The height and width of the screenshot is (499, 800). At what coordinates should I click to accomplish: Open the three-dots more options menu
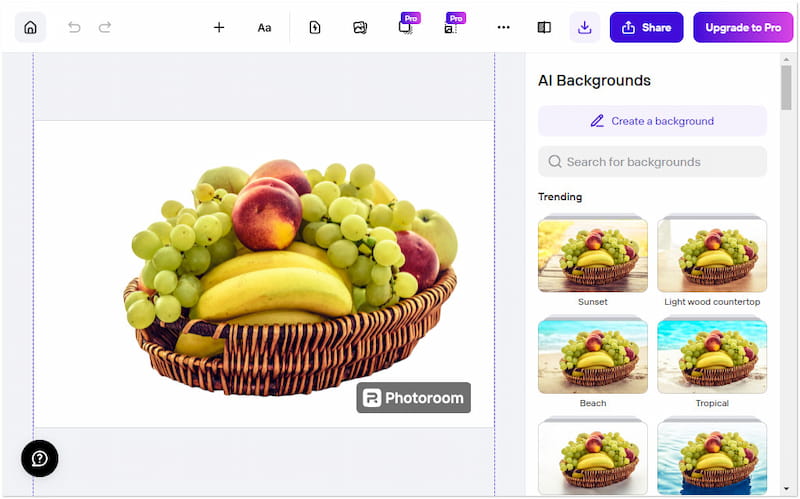pos(503,27)
